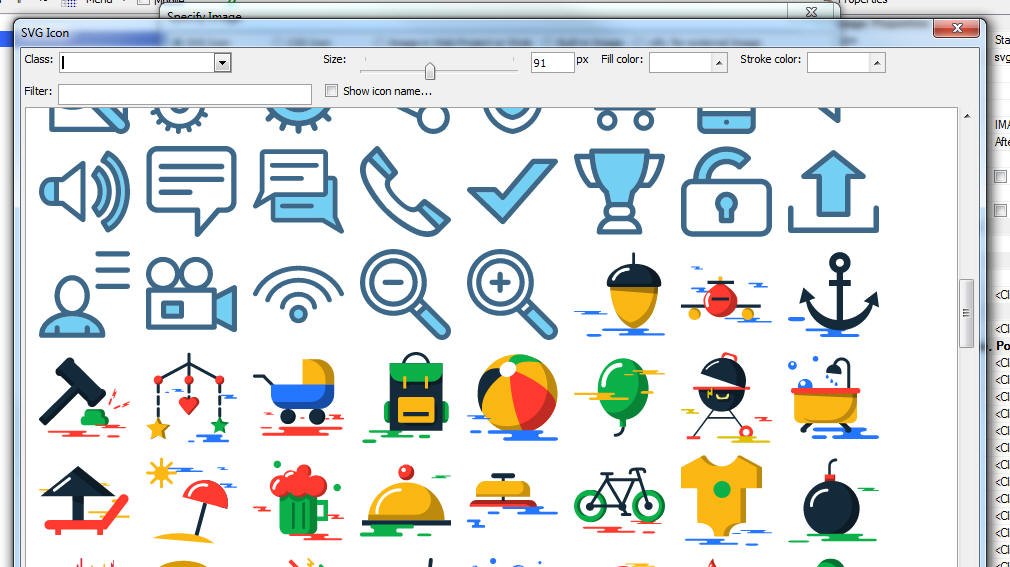The width and height of the screenshot is (1010, 567).
Task: Pick the single speech bubble icon
Action: pyautogui.click(x=191, y=191)
